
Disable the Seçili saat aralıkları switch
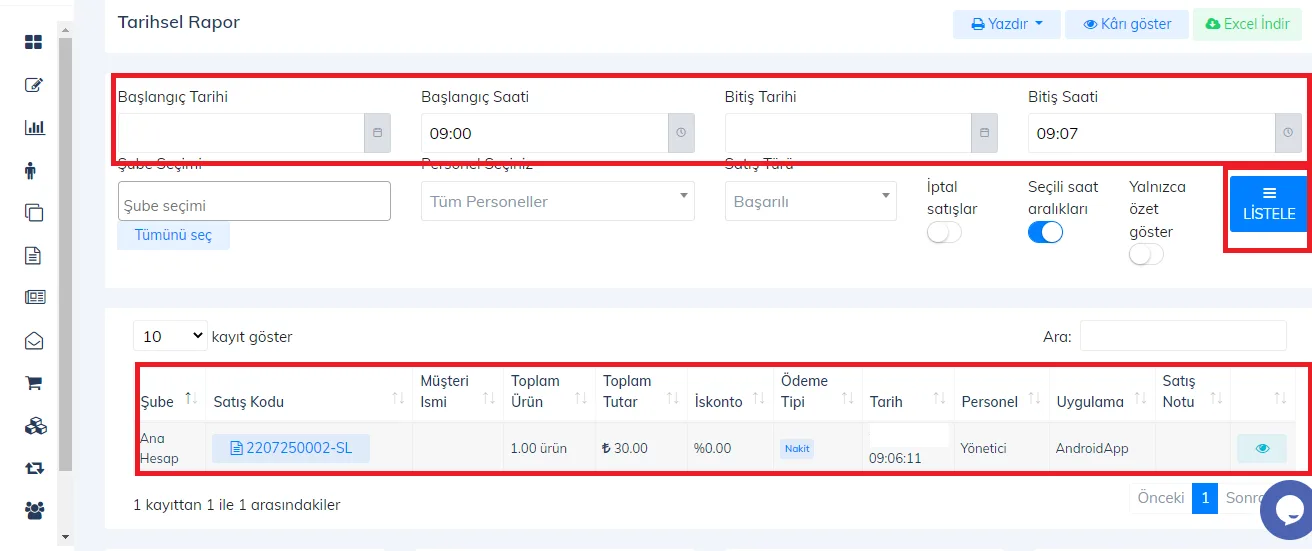(1045, 233)
